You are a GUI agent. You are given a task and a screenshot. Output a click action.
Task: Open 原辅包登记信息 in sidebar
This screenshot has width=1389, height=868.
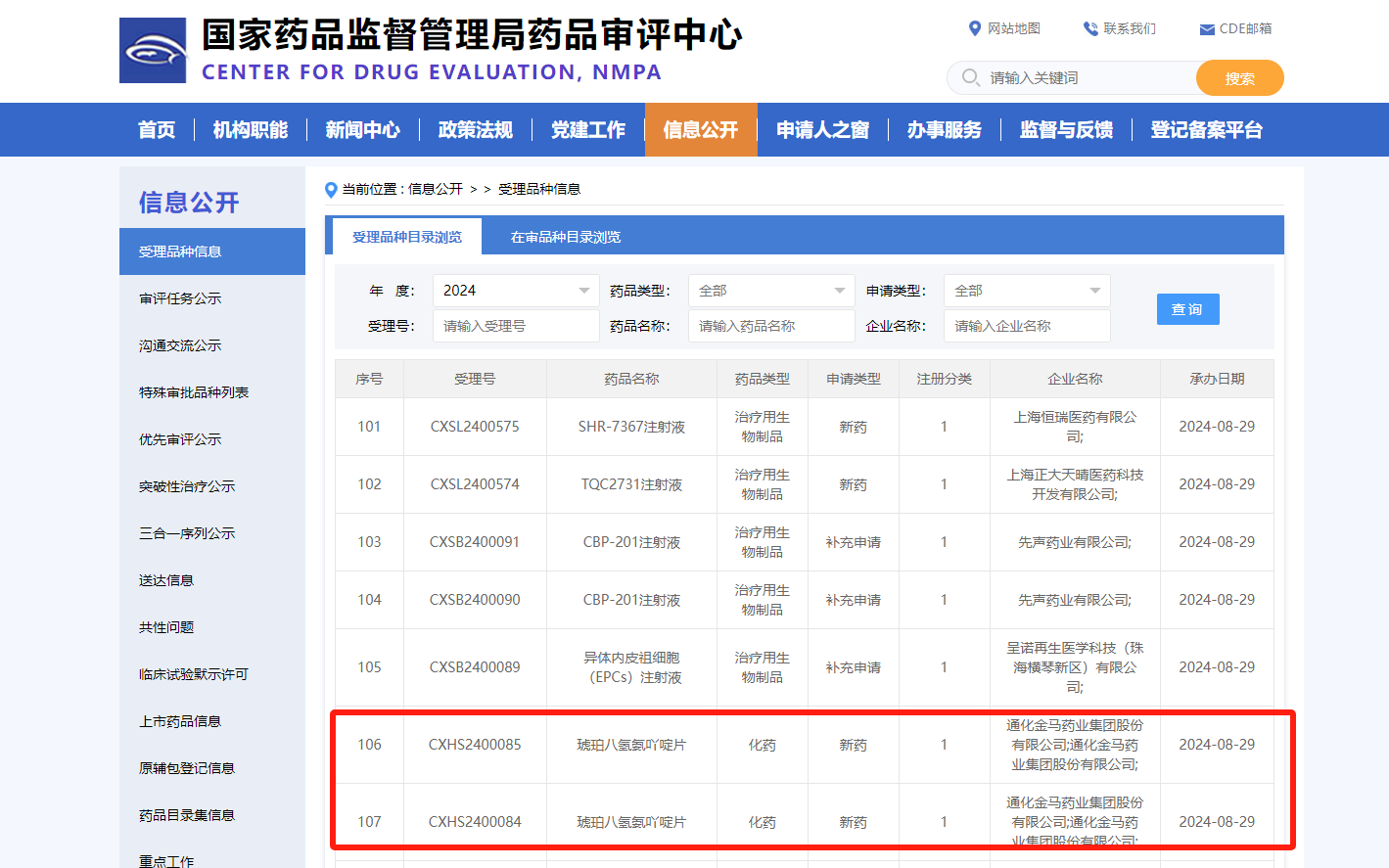click(212, 768)
